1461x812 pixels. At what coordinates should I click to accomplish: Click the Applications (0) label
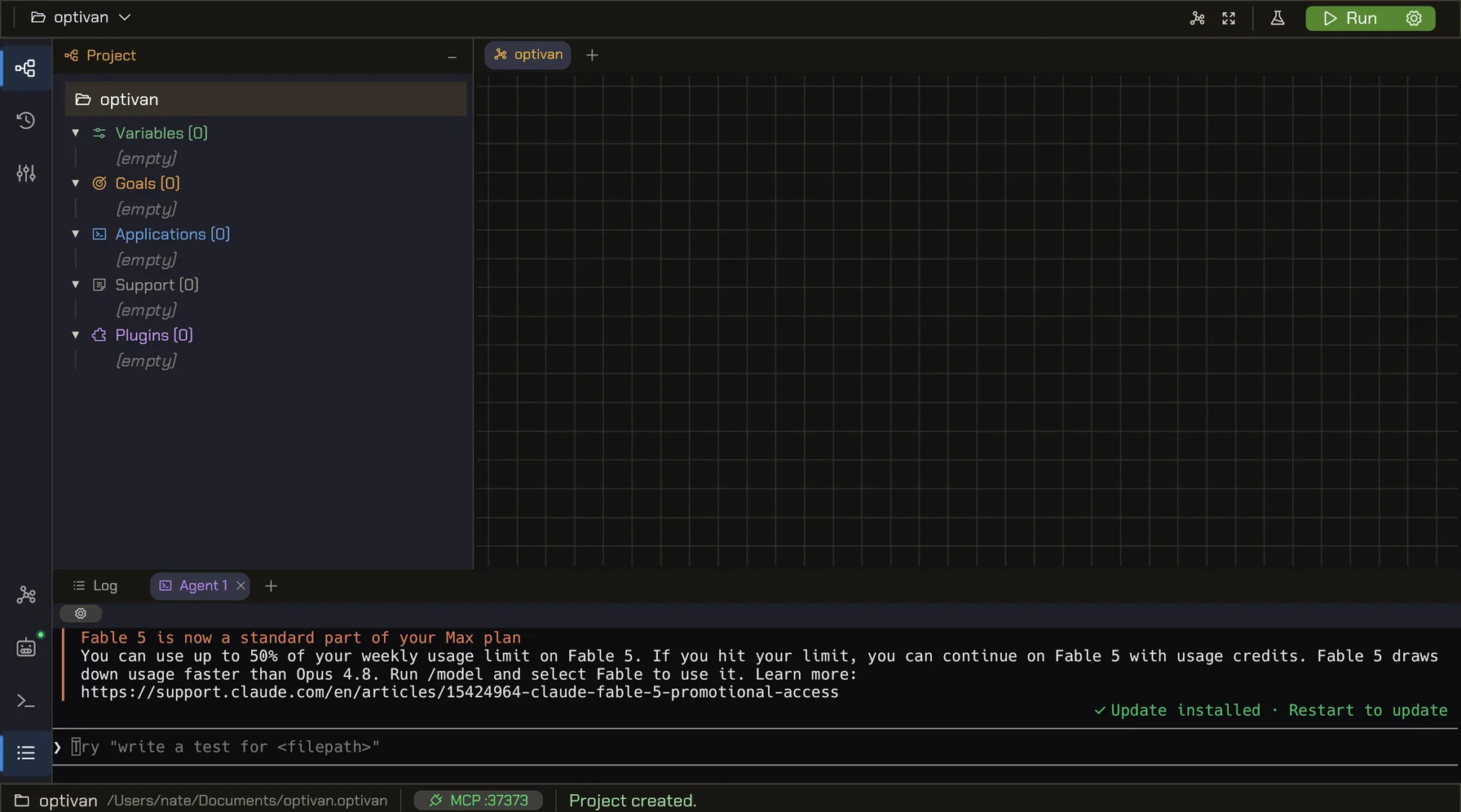coord(173,234)
